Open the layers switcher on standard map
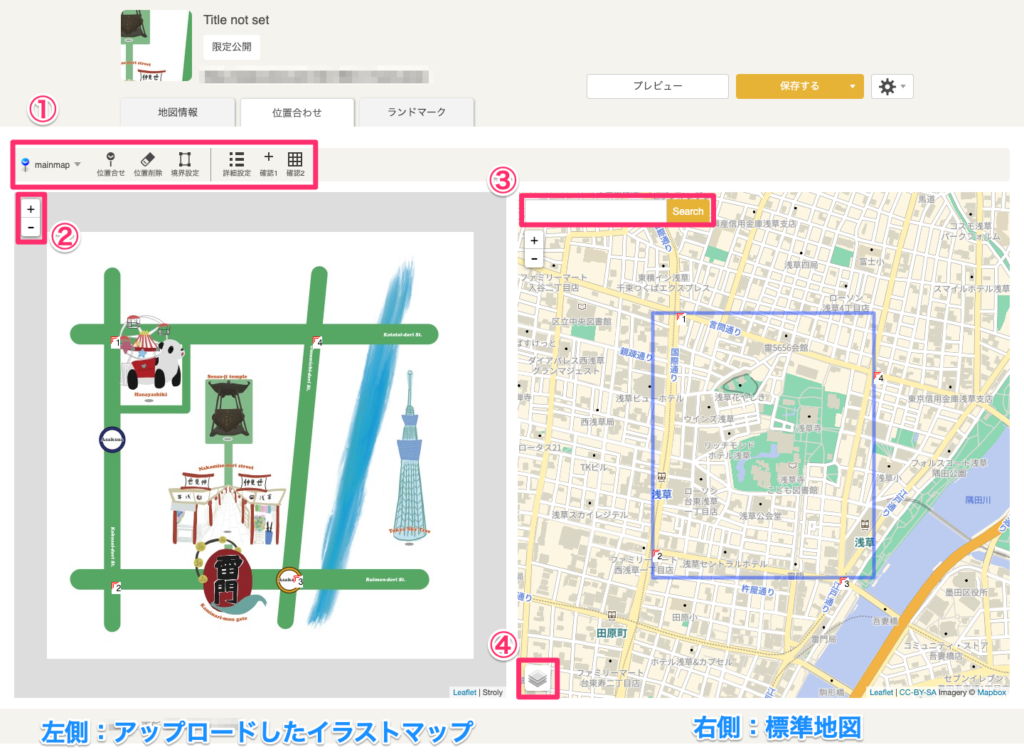 [538, 679]
